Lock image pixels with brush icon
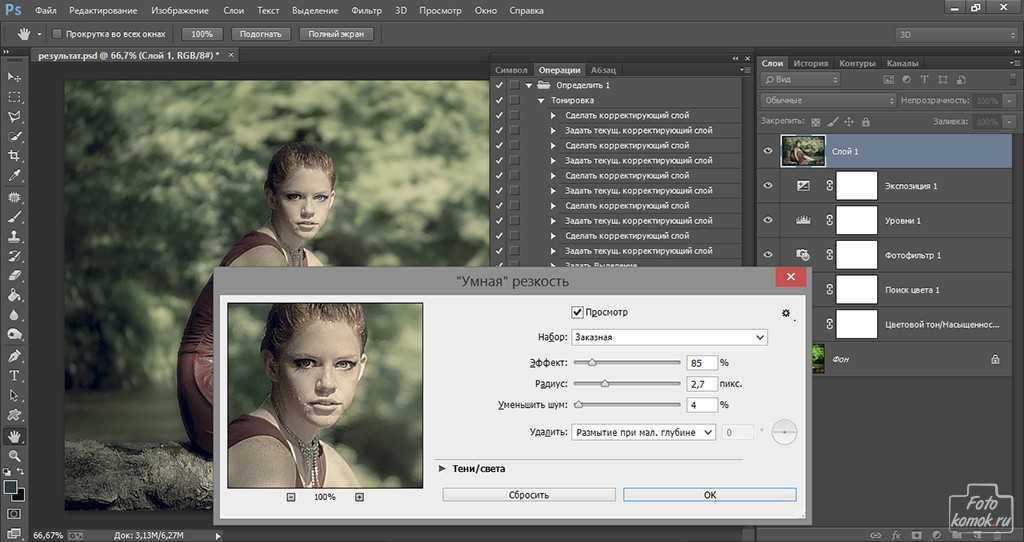This screenshot has height=542, width=1024. coord(833,122)
